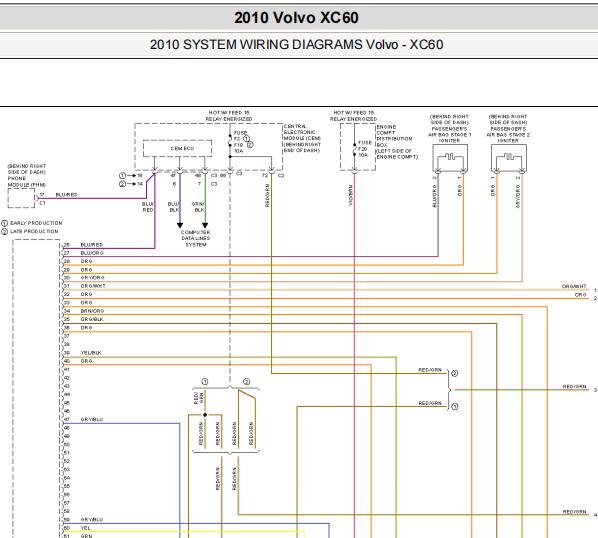Click the vertical violet wire label below fuse F20
Image resolution: width=598 pixels, height=538 pixels.
350,195
